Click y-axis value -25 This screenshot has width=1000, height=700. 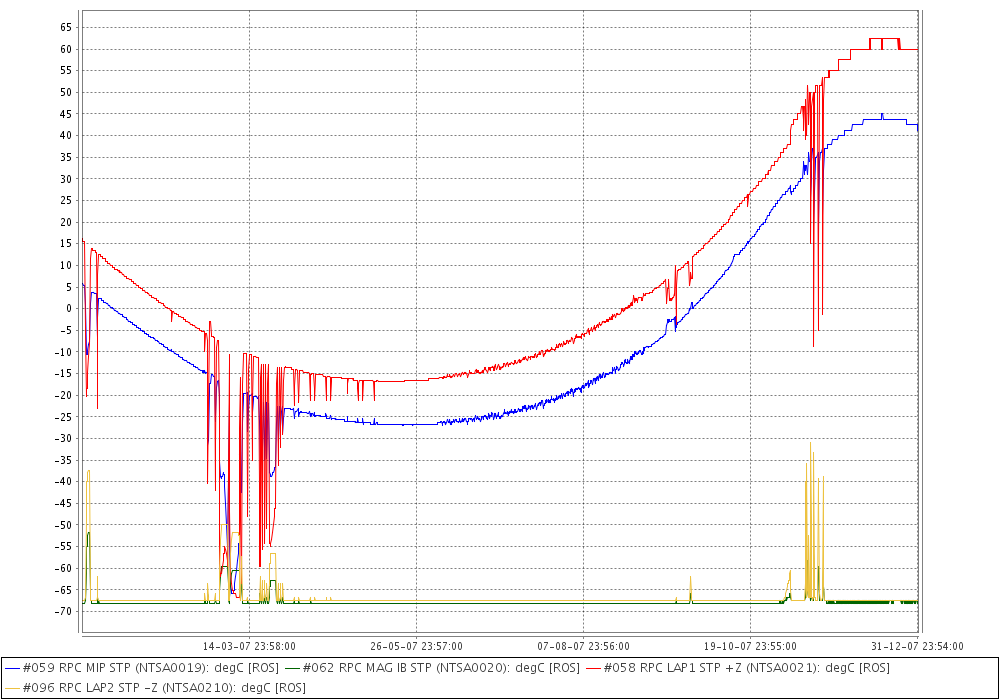64,417
